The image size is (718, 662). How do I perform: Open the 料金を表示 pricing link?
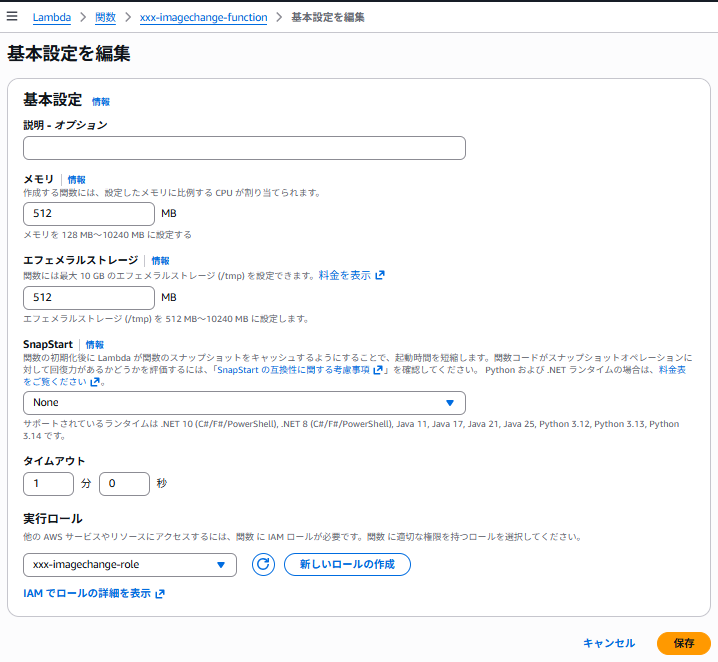pos(344,275)
